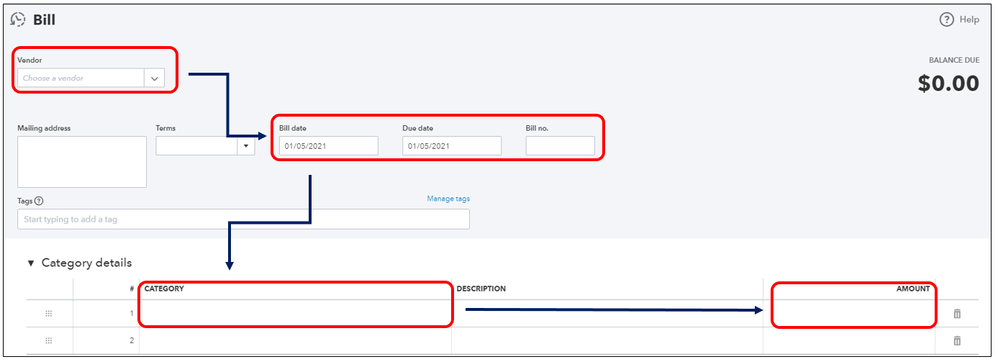998x362 pixels.
Task: Open the vendor dropdown arrow
Action: pyautogui.click(x=155, y=78)
